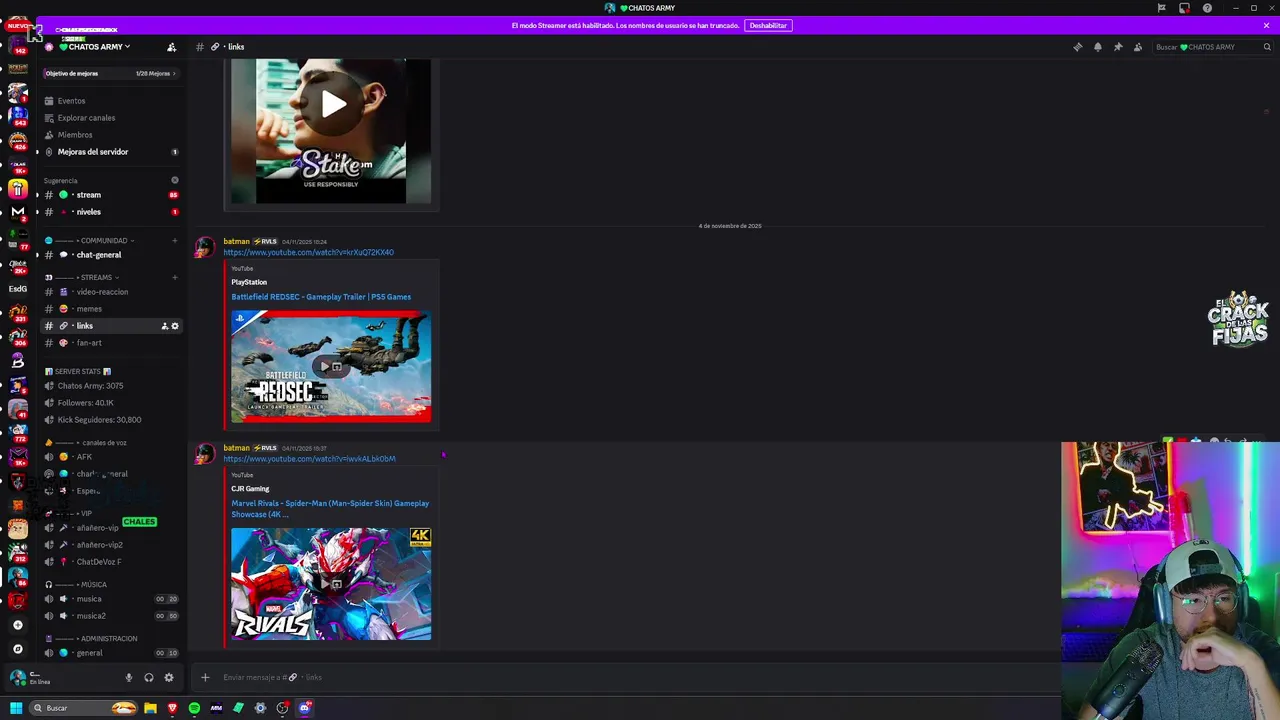Open Miembros in the sidebar

click(75, 135)
